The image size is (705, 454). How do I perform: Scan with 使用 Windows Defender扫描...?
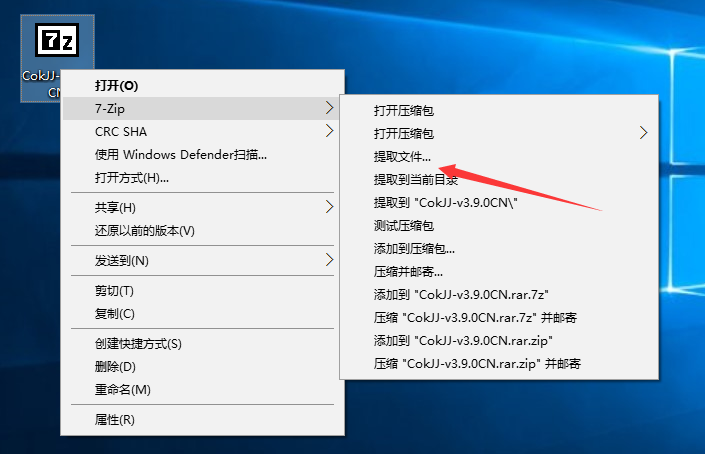coord(180,155)
